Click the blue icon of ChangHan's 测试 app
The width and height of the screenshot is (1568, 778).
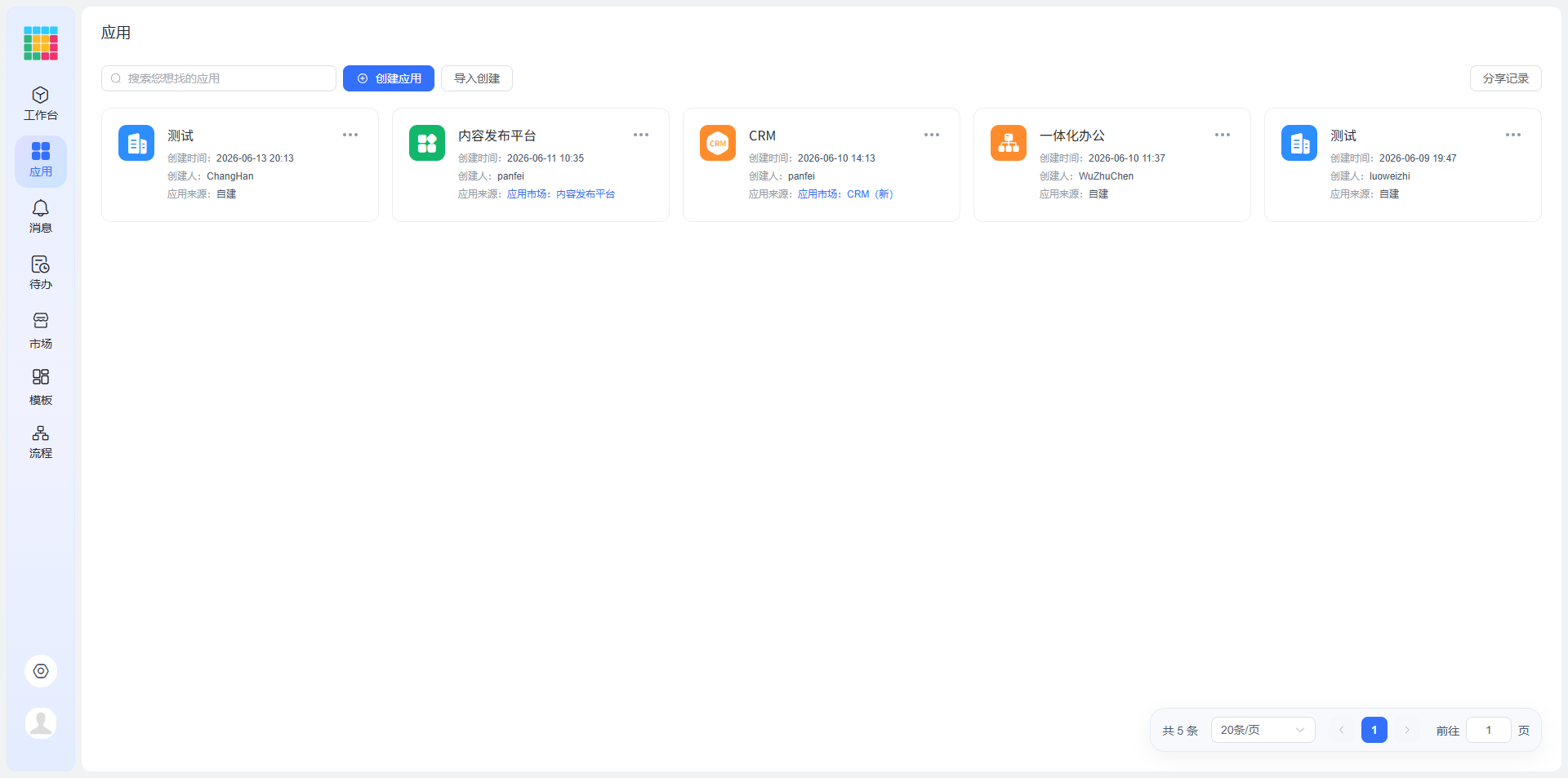pyautogui.click(x=136, y=143)
